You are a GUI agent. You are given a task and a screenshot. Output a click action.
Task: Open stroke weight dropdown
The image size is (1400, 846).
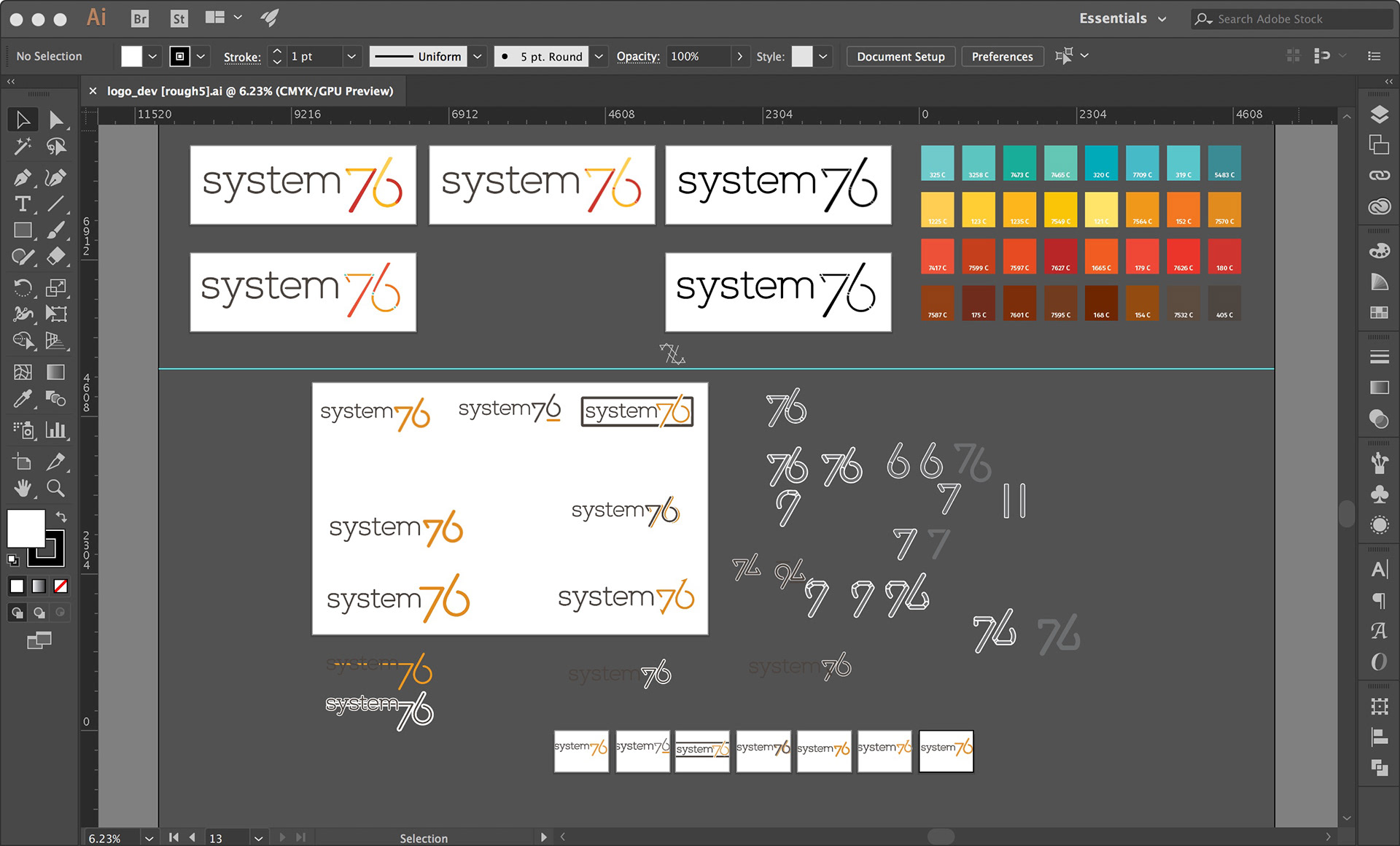(x=351, y=56)
